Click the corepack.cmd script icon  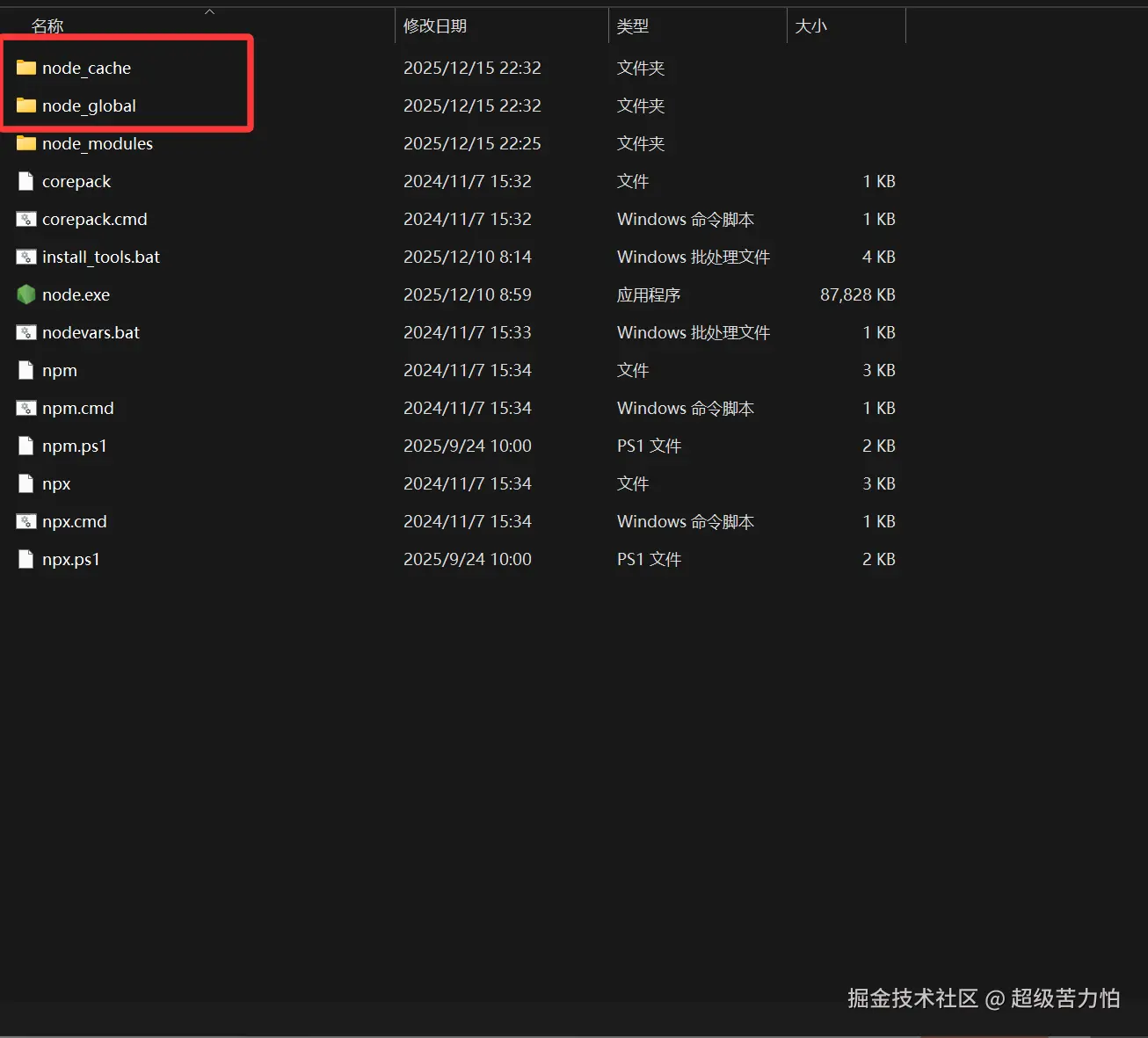[26, 219]
